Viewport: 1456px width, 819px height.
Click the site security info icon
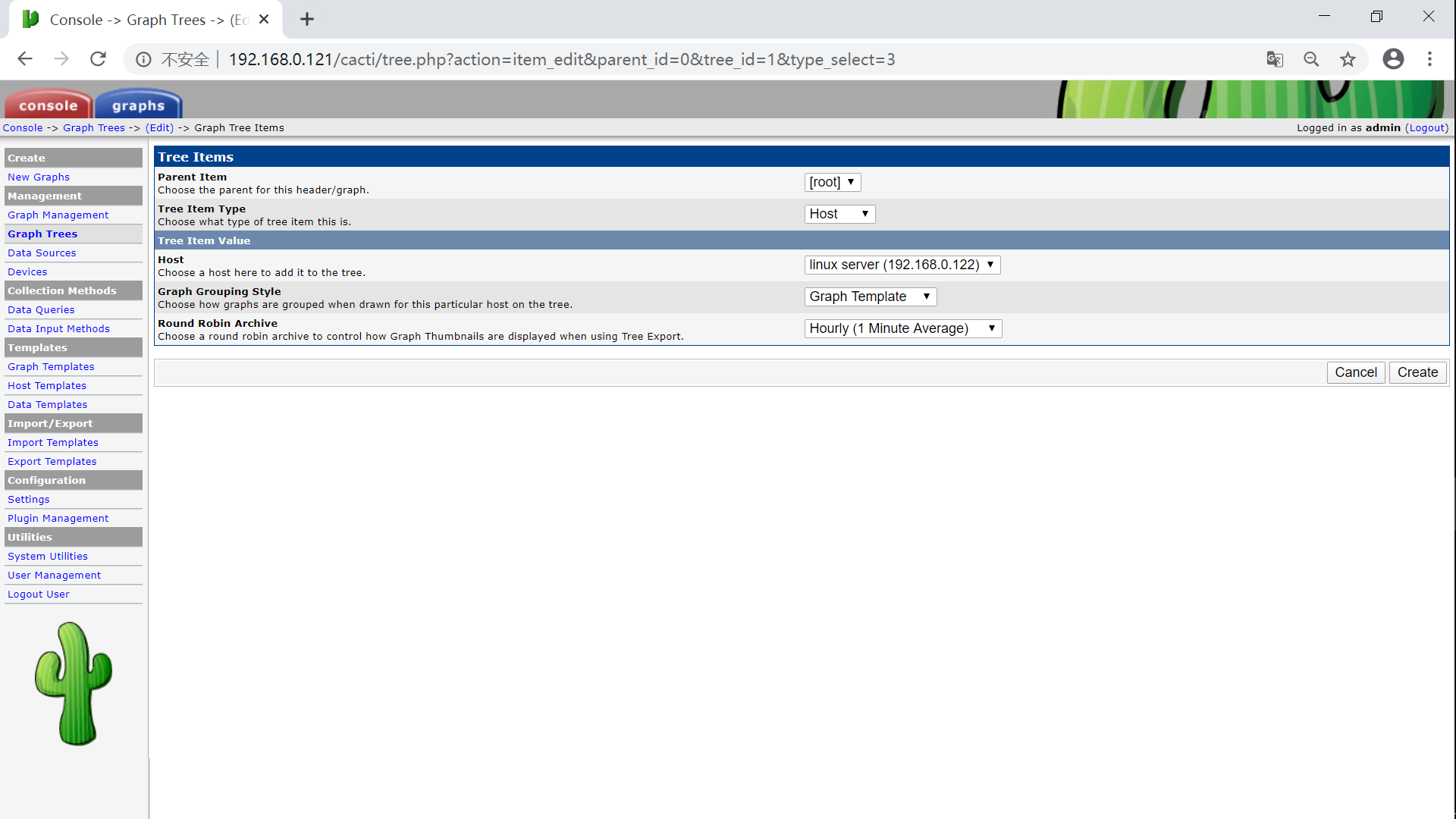(143, 59)
